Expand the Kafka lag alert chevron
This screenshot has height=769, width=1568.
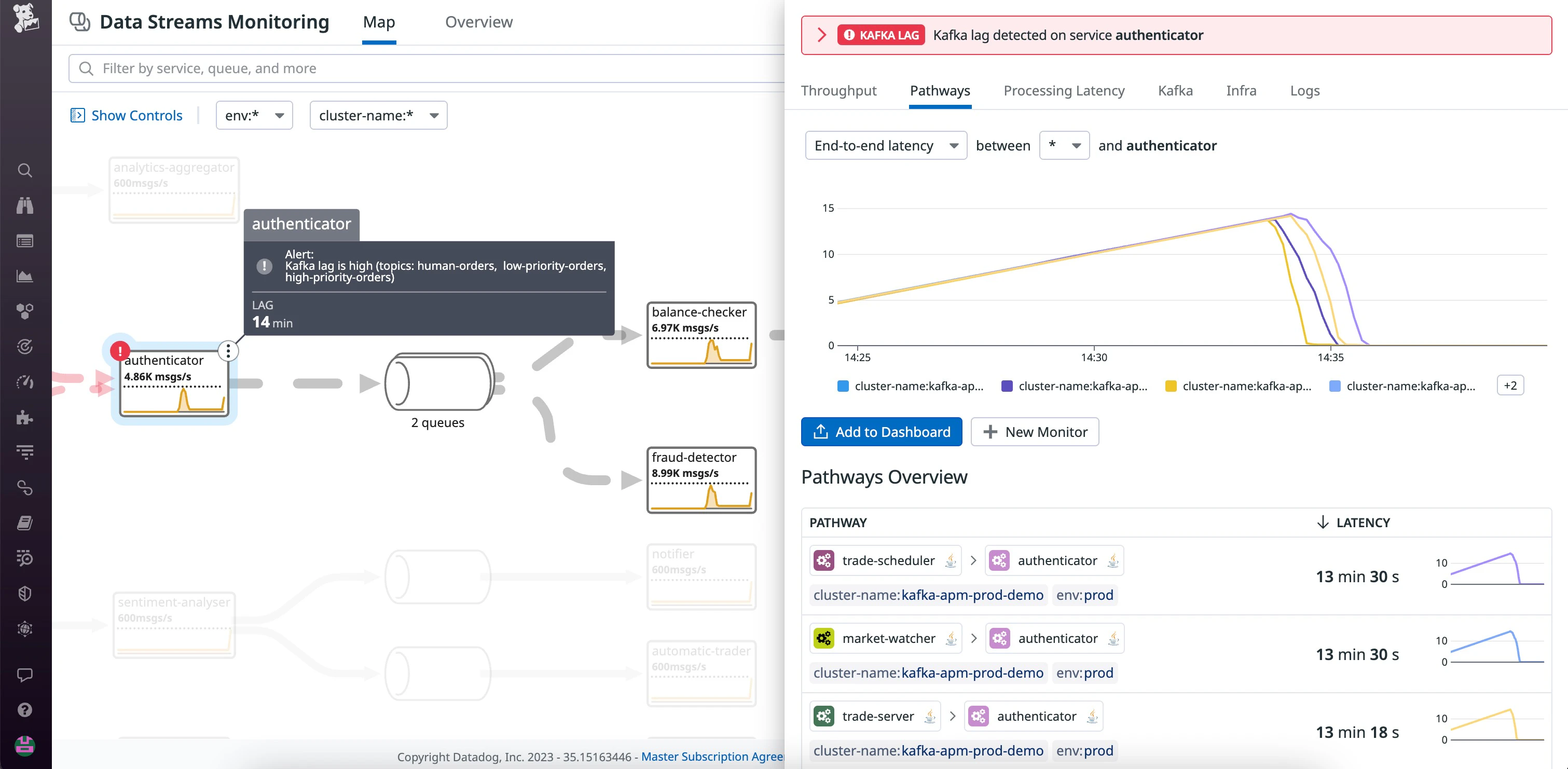click(822, 35)
